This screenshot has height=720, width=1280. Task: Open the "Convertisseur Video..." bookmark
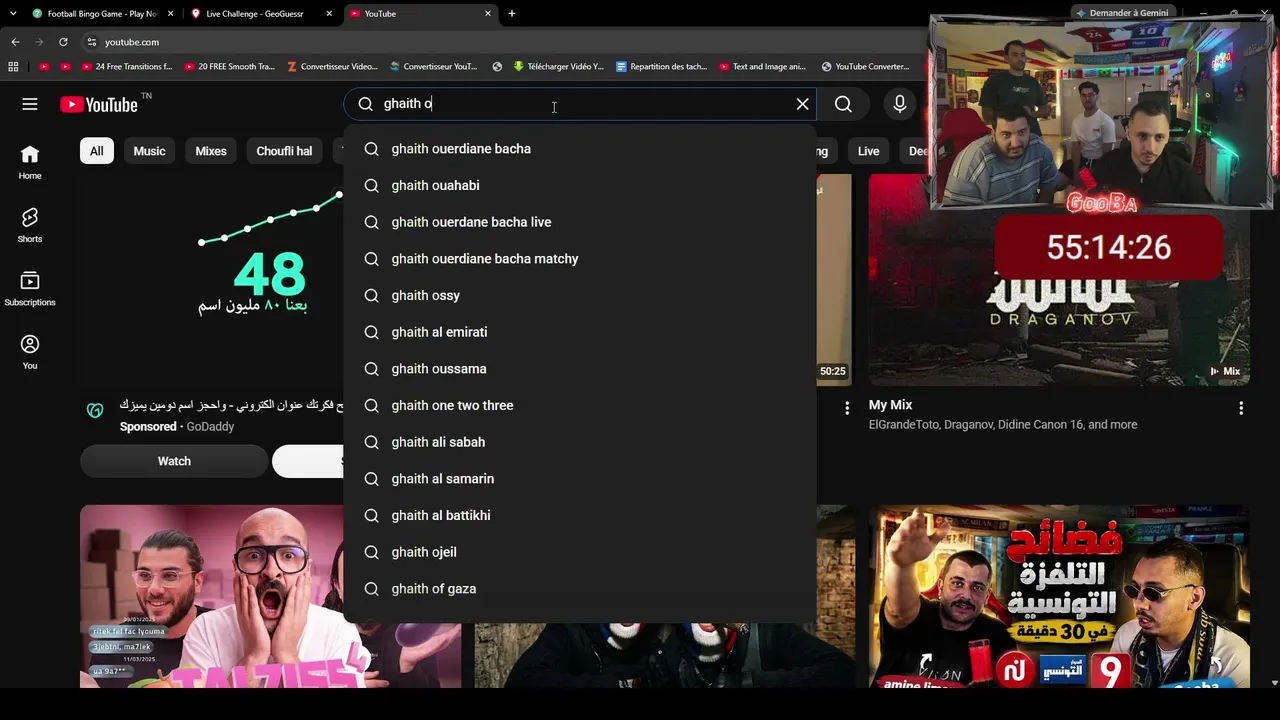[x=332, y=67]
